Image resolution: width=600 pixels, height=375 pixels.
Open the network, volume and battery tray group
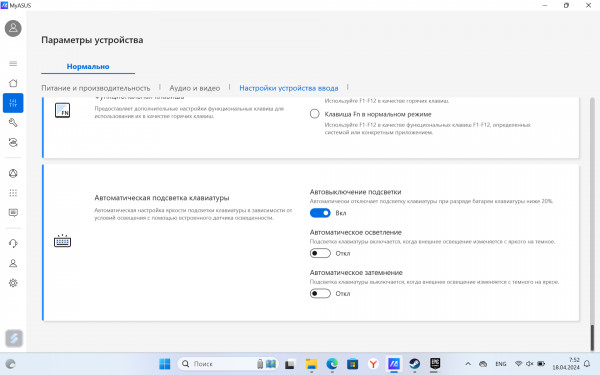click(530, 364)
